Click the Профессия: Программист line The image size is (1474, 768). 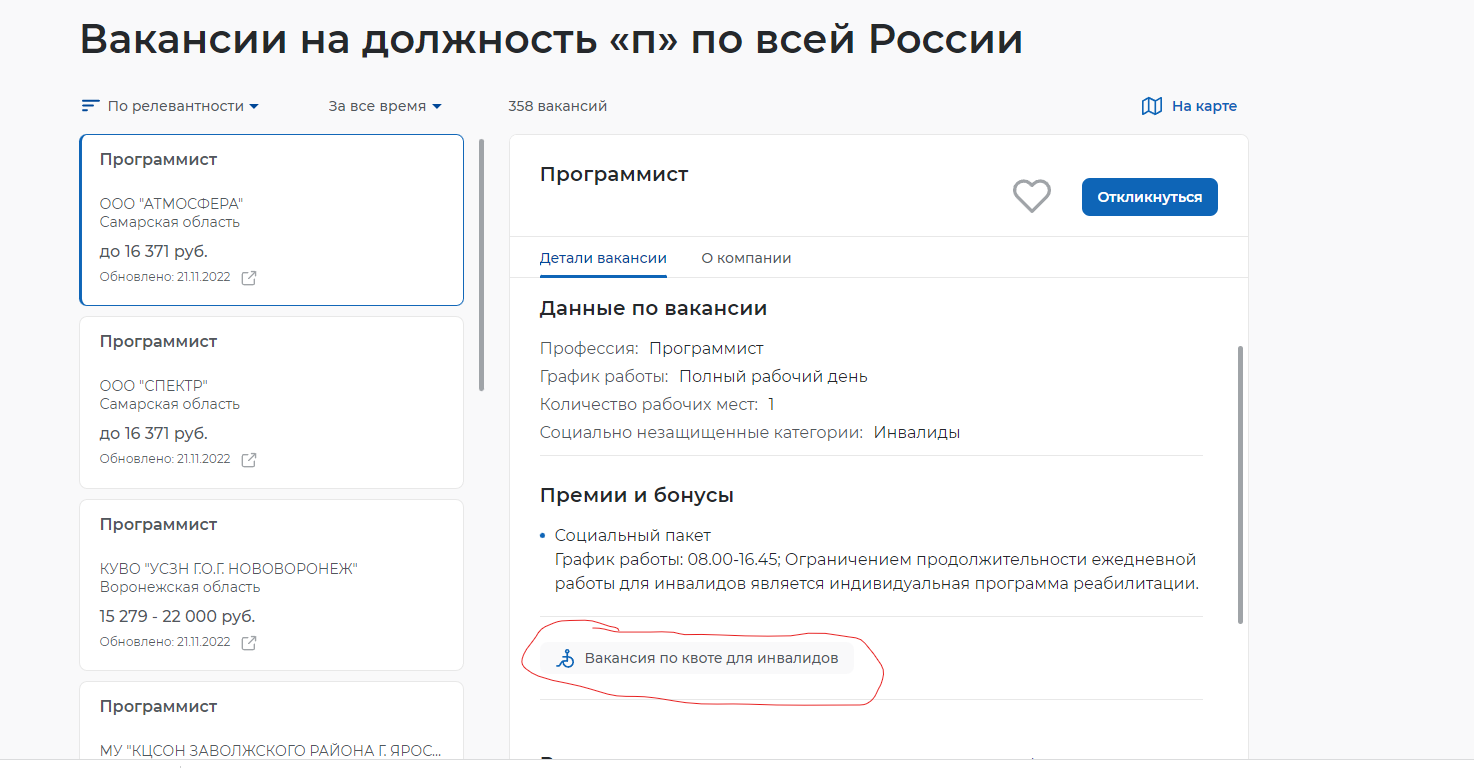[652, 349]
